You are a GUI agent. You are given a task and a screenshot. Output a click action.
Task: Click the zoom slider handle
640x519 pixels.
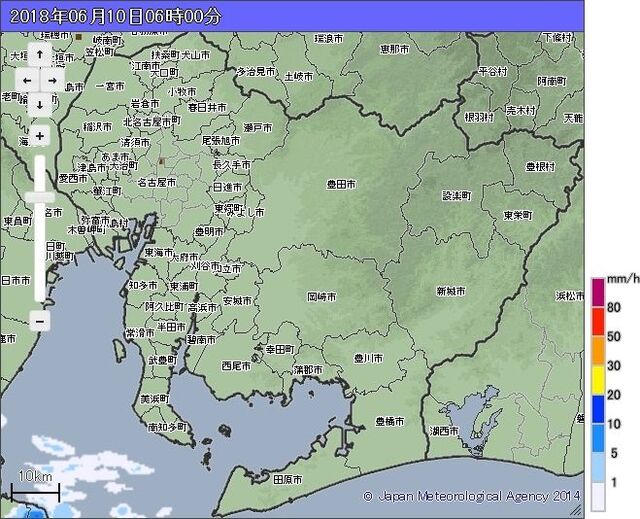coord(40,197)
